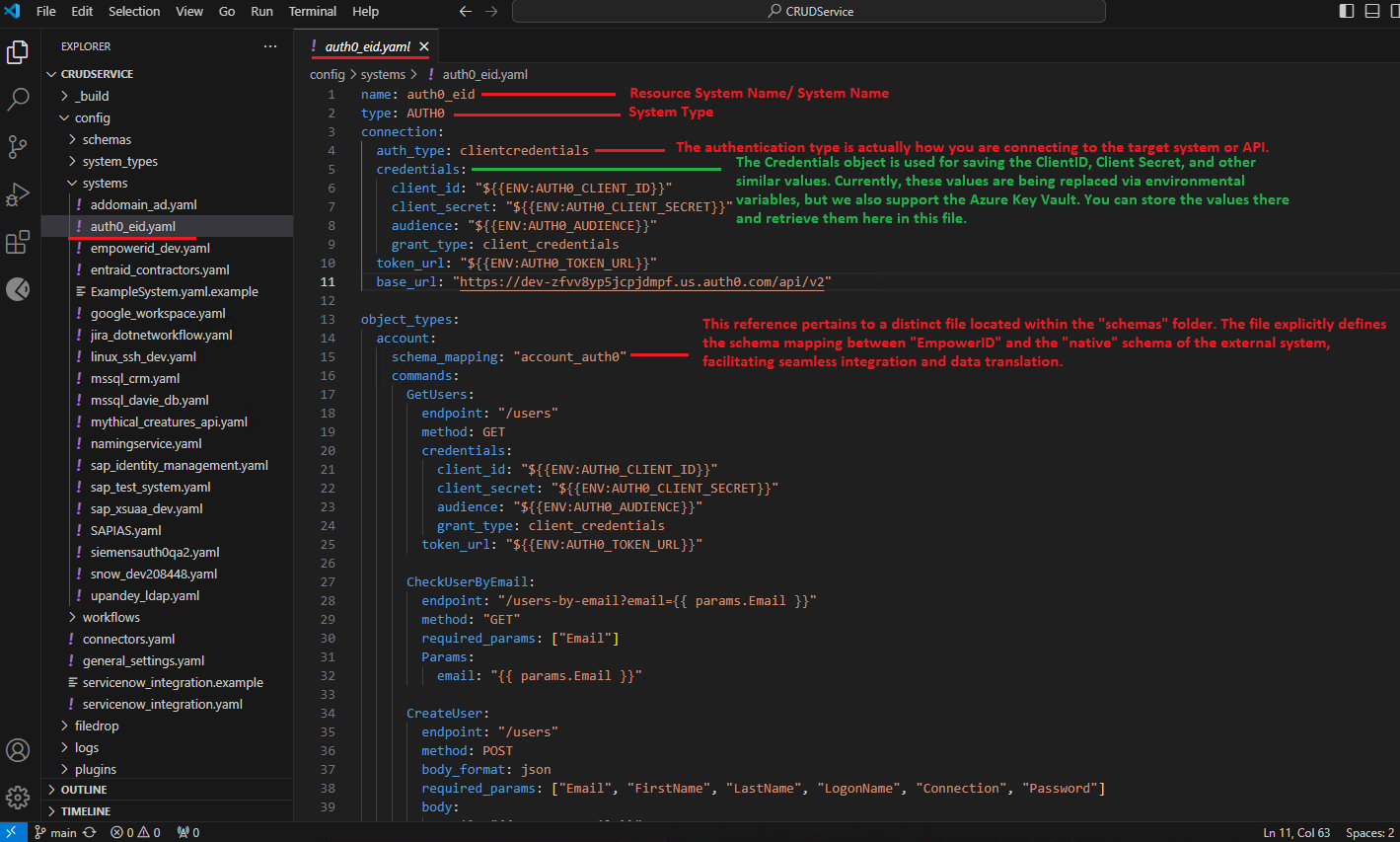Toggle the secondary side bar layout icon
Image resolution: width=1400 pixels, height=842 pixels.
tap(1395, 11)
